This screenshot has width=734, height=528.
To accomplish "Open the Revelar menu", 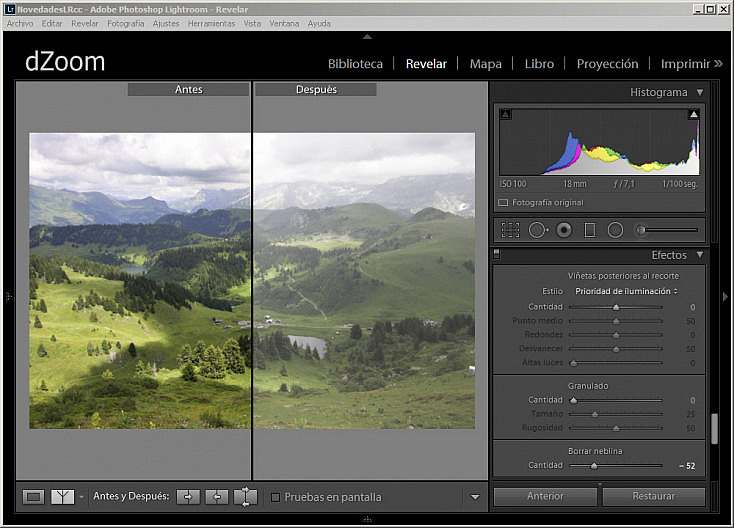I will pos(85,23).
